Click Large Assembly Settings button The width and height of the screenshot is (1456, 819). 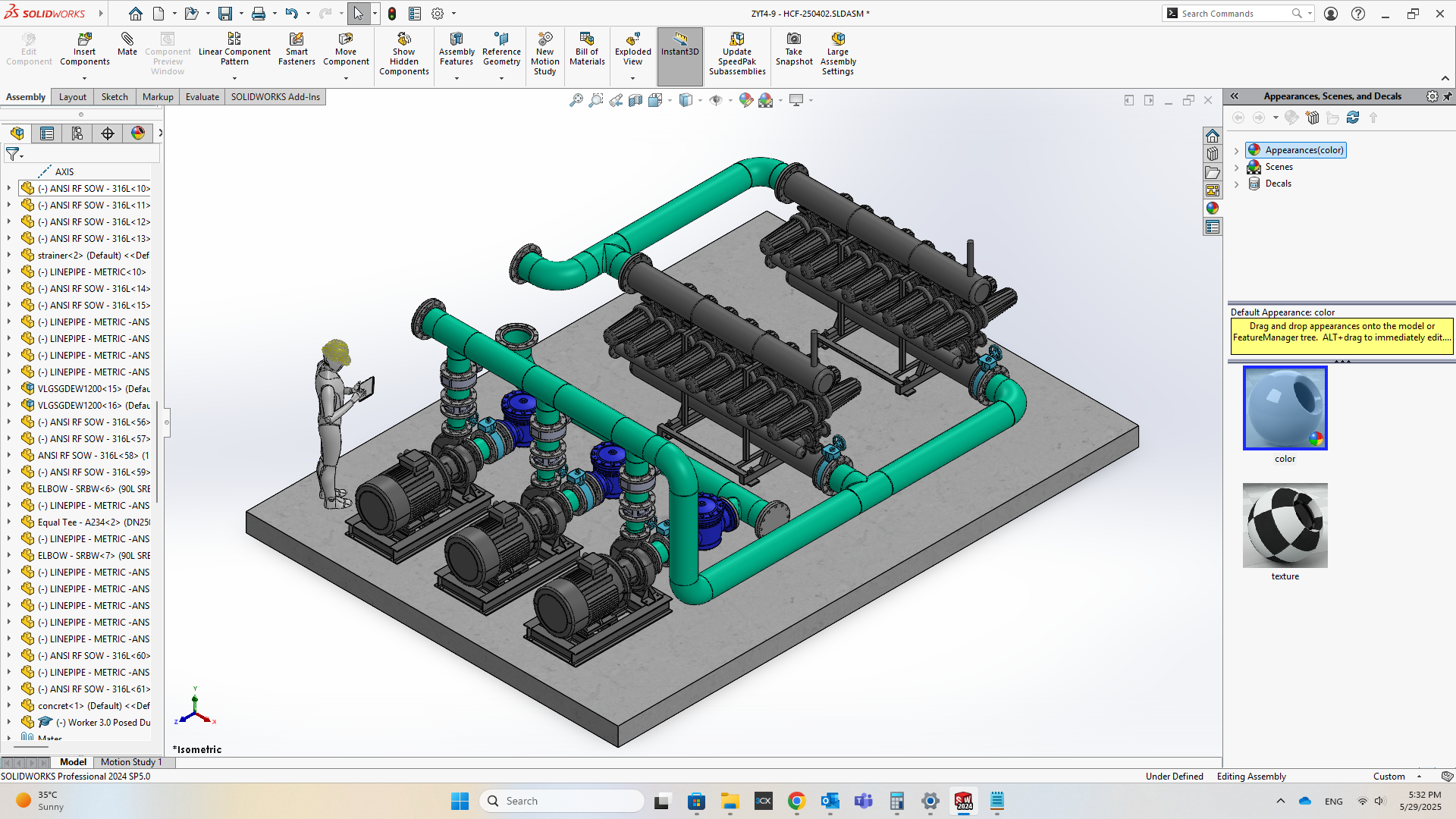837,55
